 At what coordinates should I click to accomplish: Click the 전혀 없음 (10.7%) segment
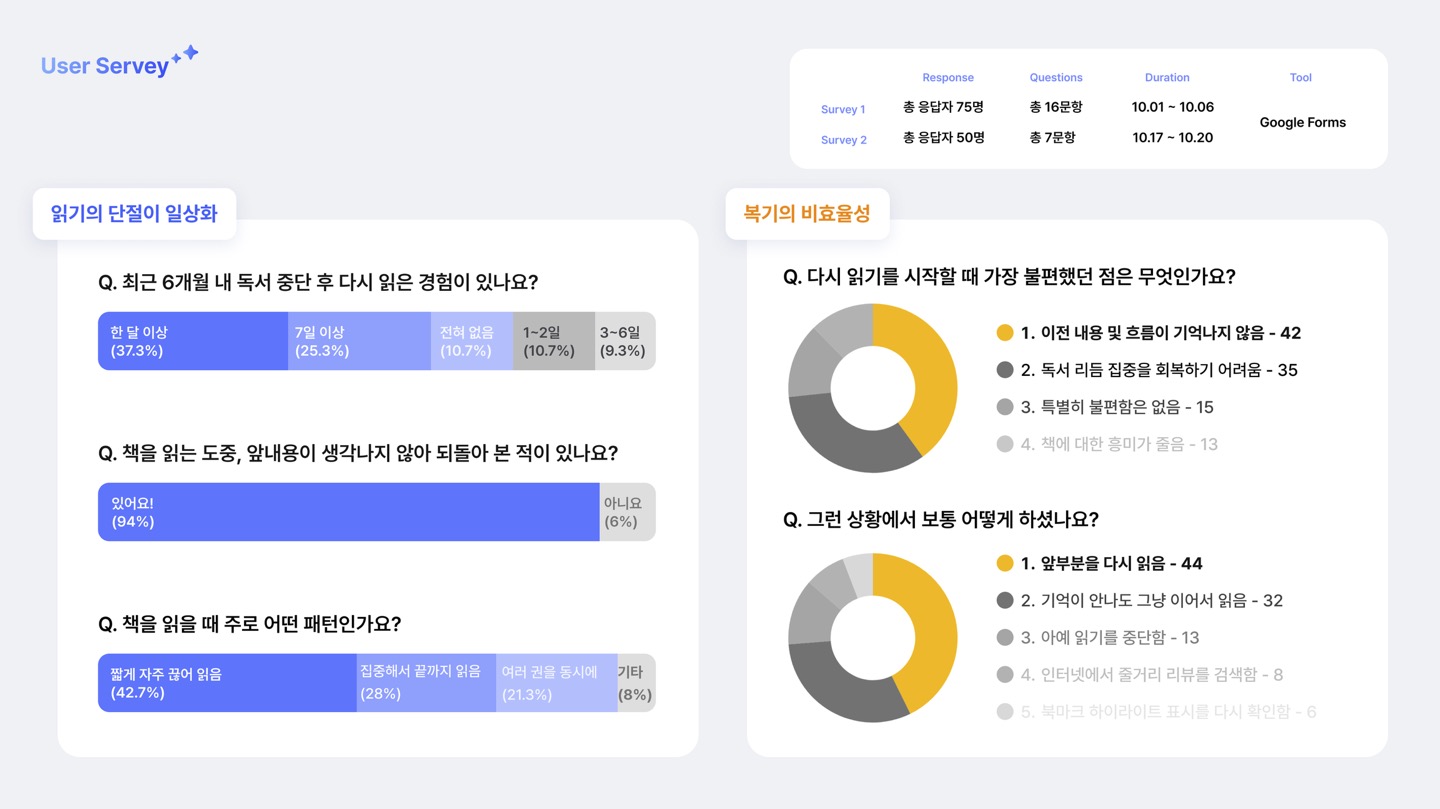(x=472, y=341)
